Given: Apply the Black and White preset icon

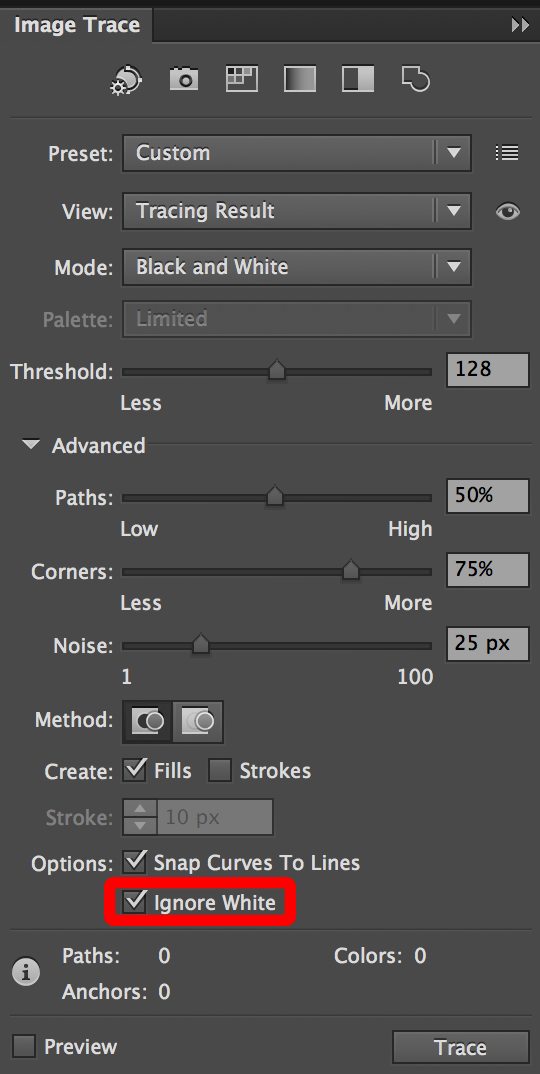Looking at the screenshot, I should pyautogui.click(x=358, y=79).
